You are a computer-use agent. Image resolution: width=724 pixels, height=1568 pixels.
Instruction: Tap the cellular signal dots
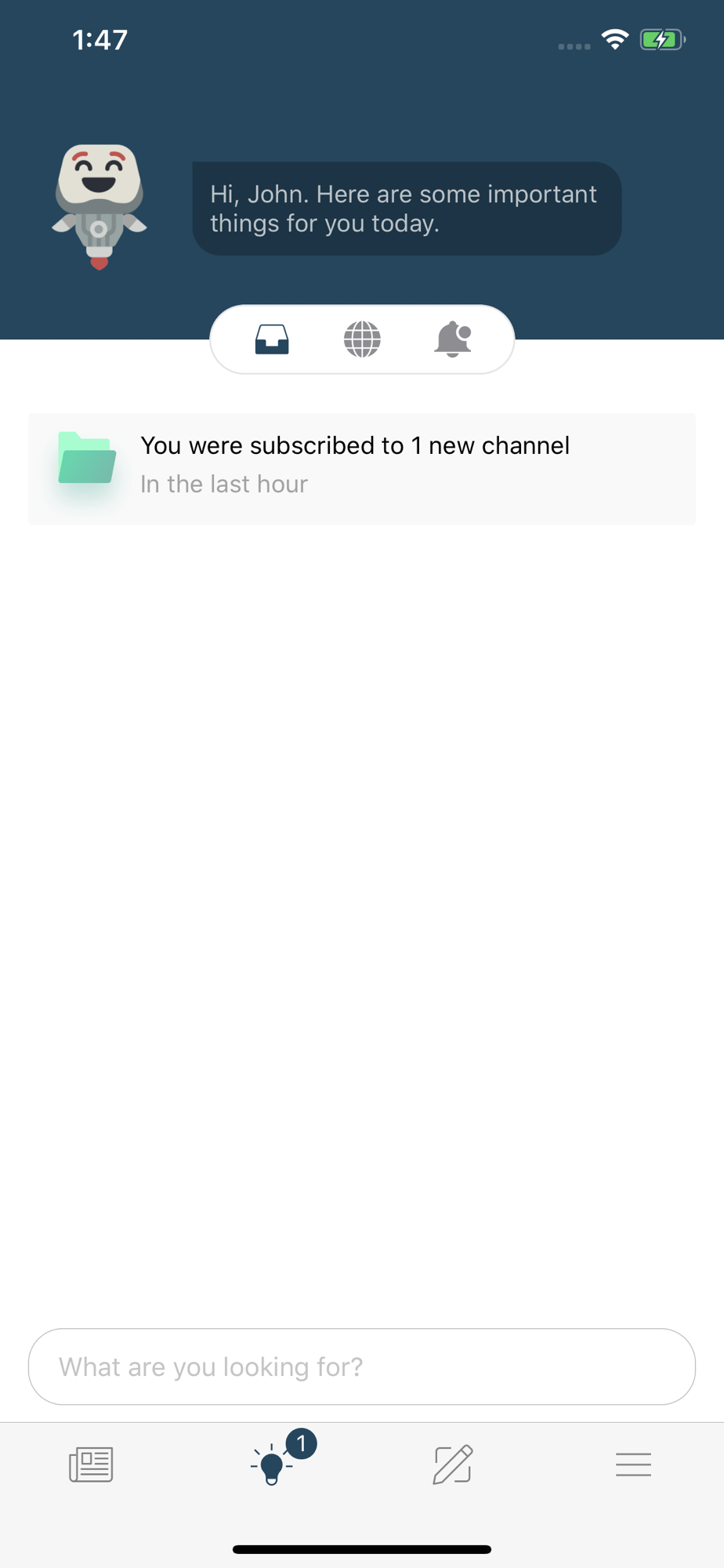point(574,46)
